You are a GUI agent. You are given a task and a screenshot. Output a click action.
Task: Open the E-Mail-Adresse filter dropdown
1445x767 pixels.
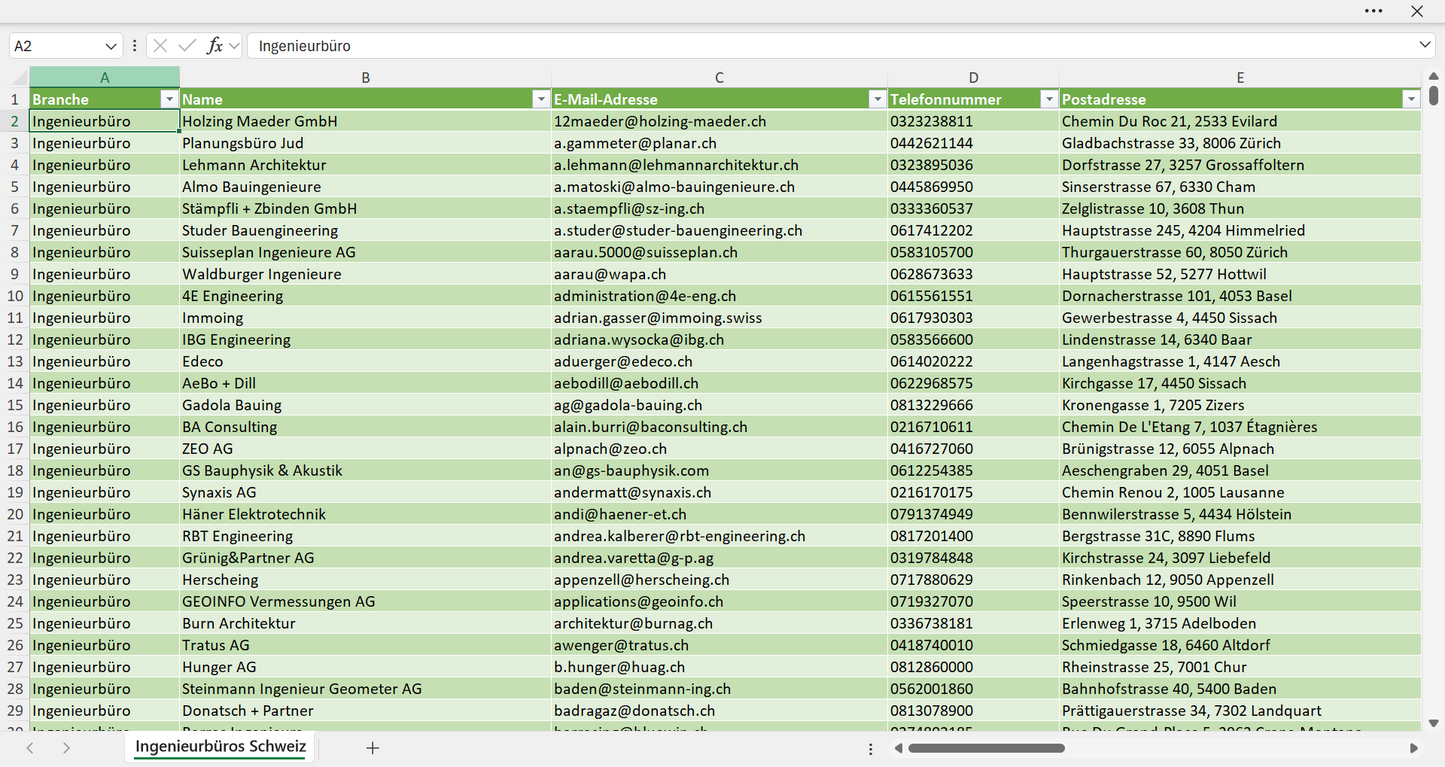[877, 99]
